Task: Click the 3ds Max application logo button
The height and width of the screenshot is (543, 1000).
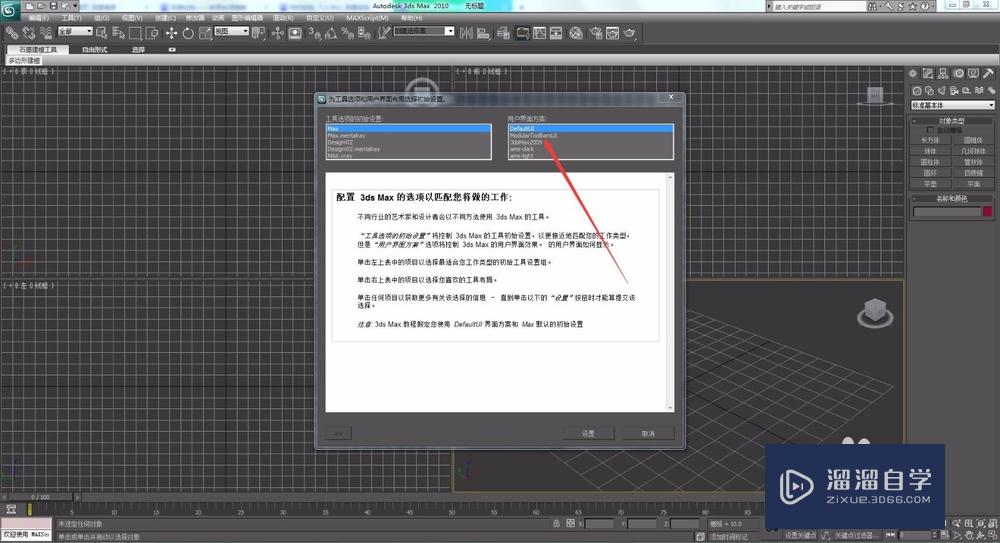Action: pyautogui.click(x=9, y=10)
